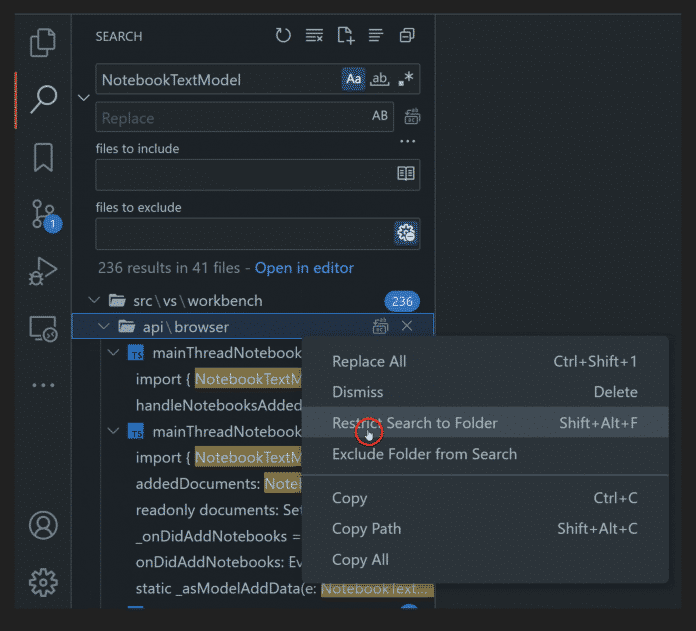Screen dimensions: 696x631
Task: Open the Run and Debug view
Action: (43, 271)
